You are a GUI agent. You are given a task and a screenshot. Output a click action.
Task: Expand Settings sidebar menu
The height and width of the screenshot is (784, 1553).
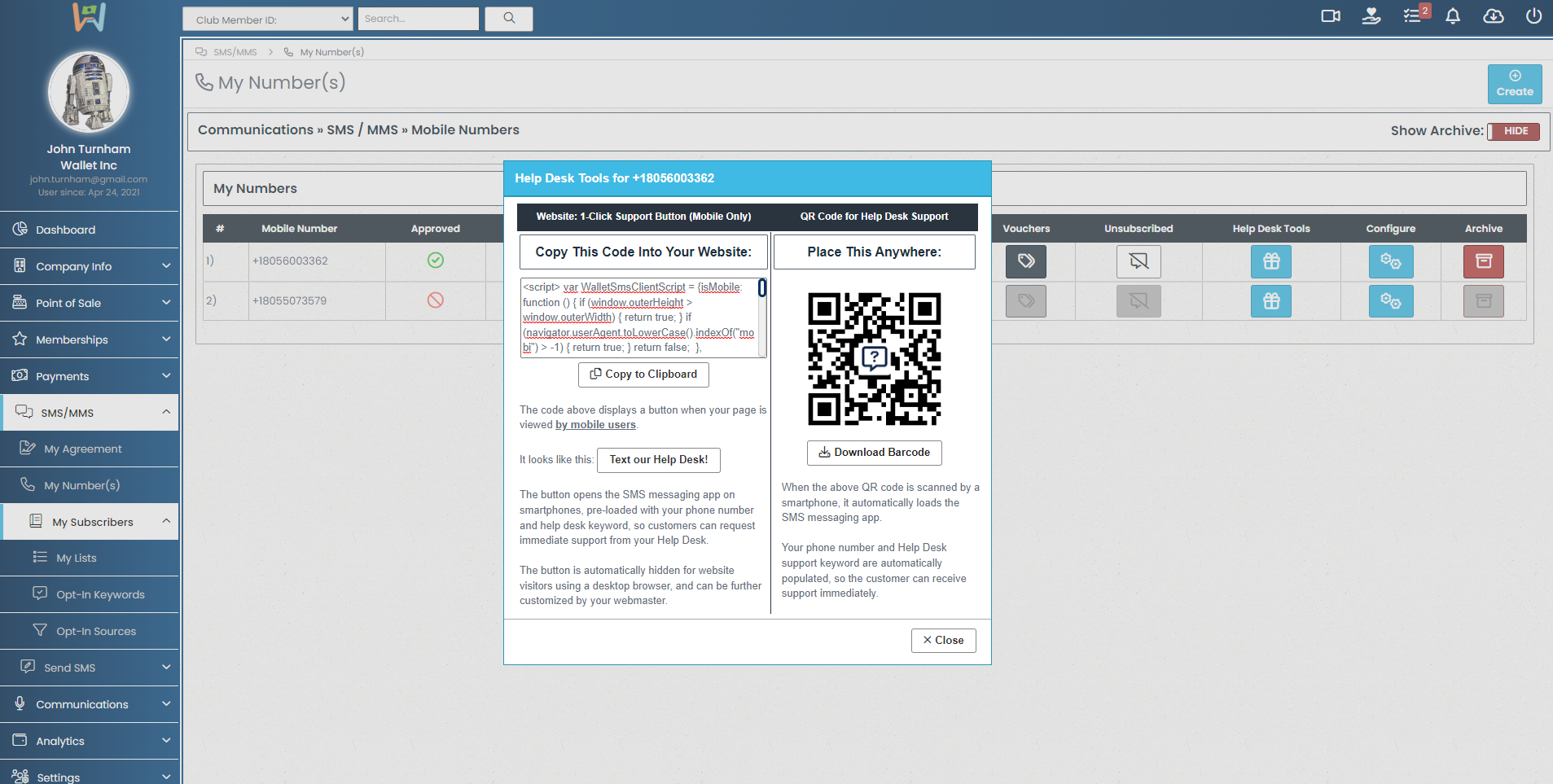tap(89, 773)
